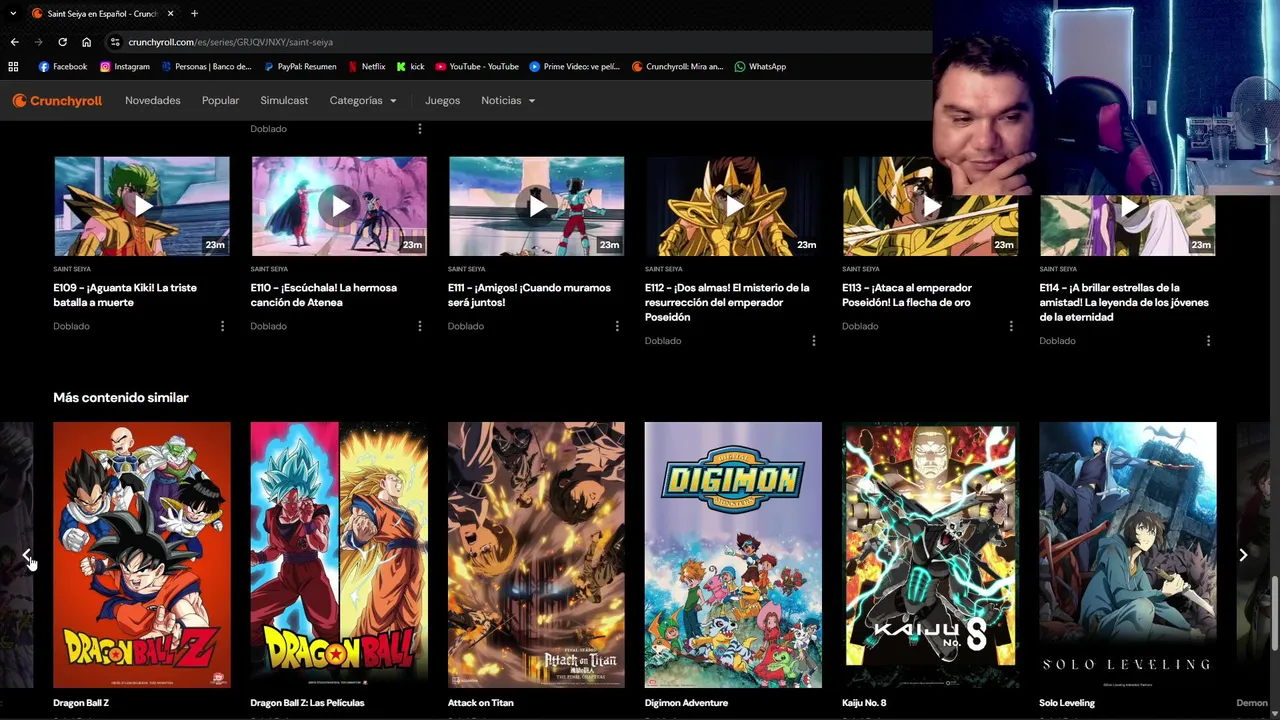This screenshot has height=720, width=1280.
Task: Open Personas | Banco de... bookmark
Action: tap(206, 67)
